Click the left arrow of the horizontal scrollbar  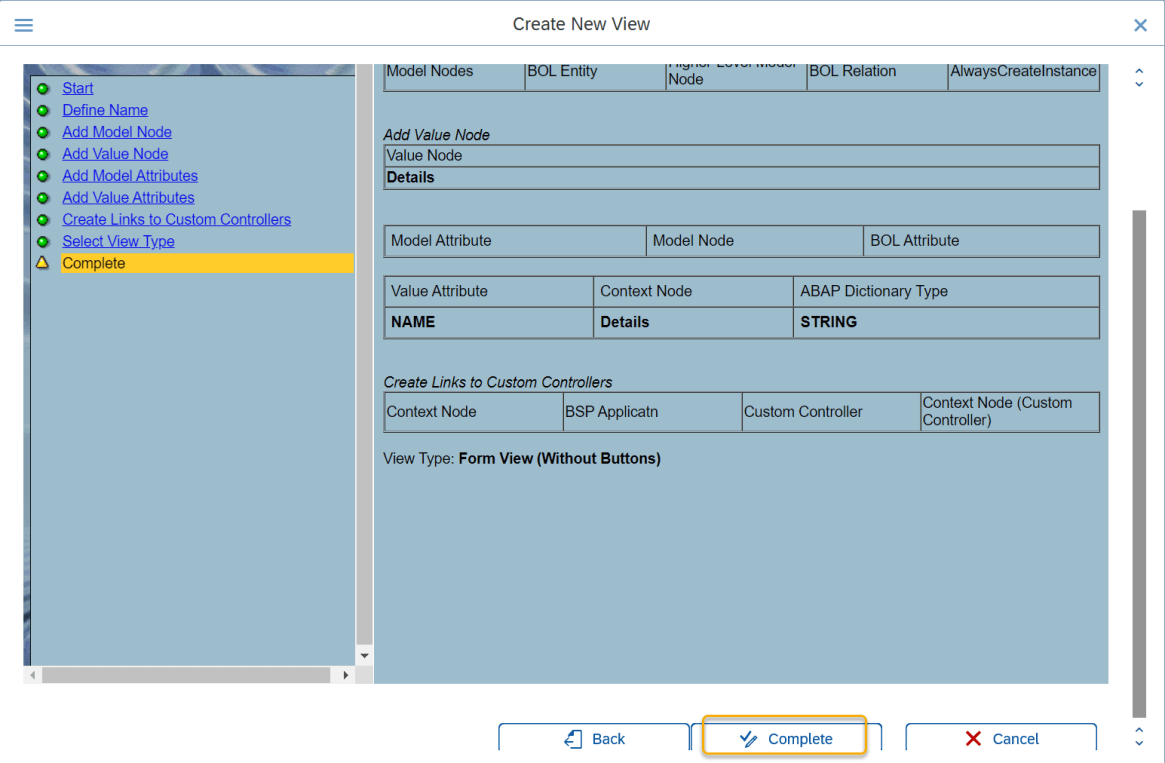click(32, 675)
